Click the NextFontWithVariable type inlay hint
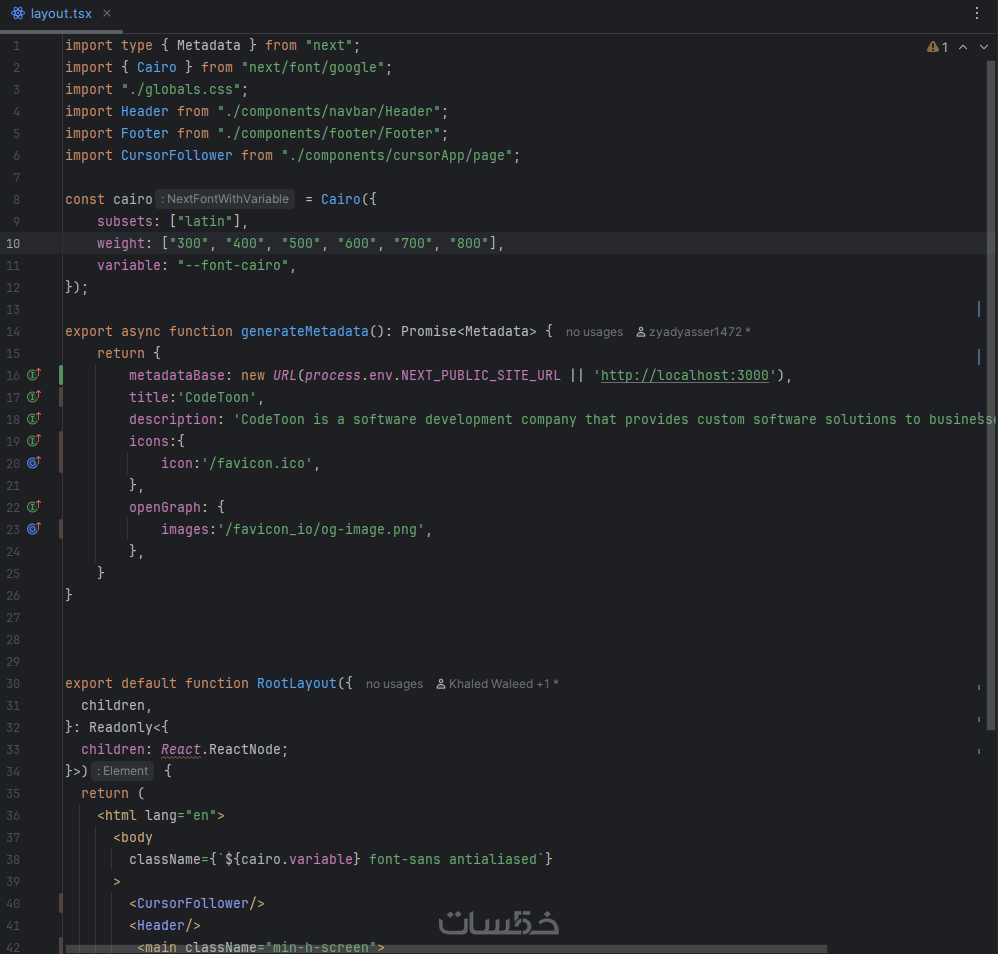The height and width of the screenshot is (954, 998). pos(225,199)
